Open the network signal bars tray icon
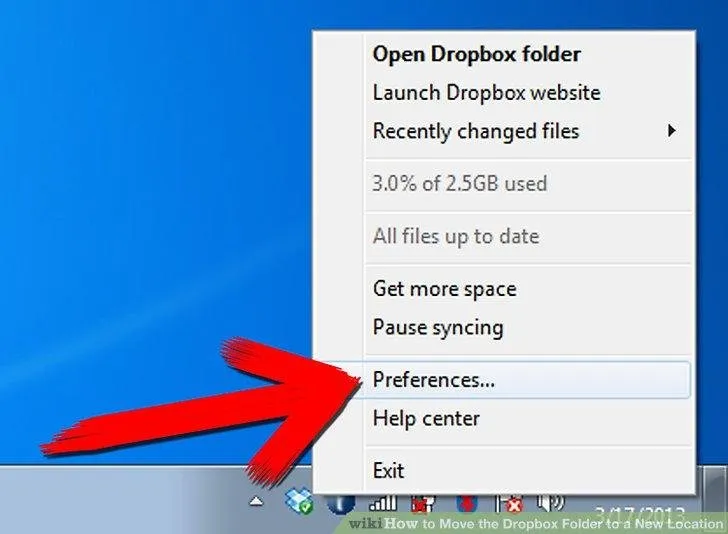The image size is (728, 534). pos(382,503)
